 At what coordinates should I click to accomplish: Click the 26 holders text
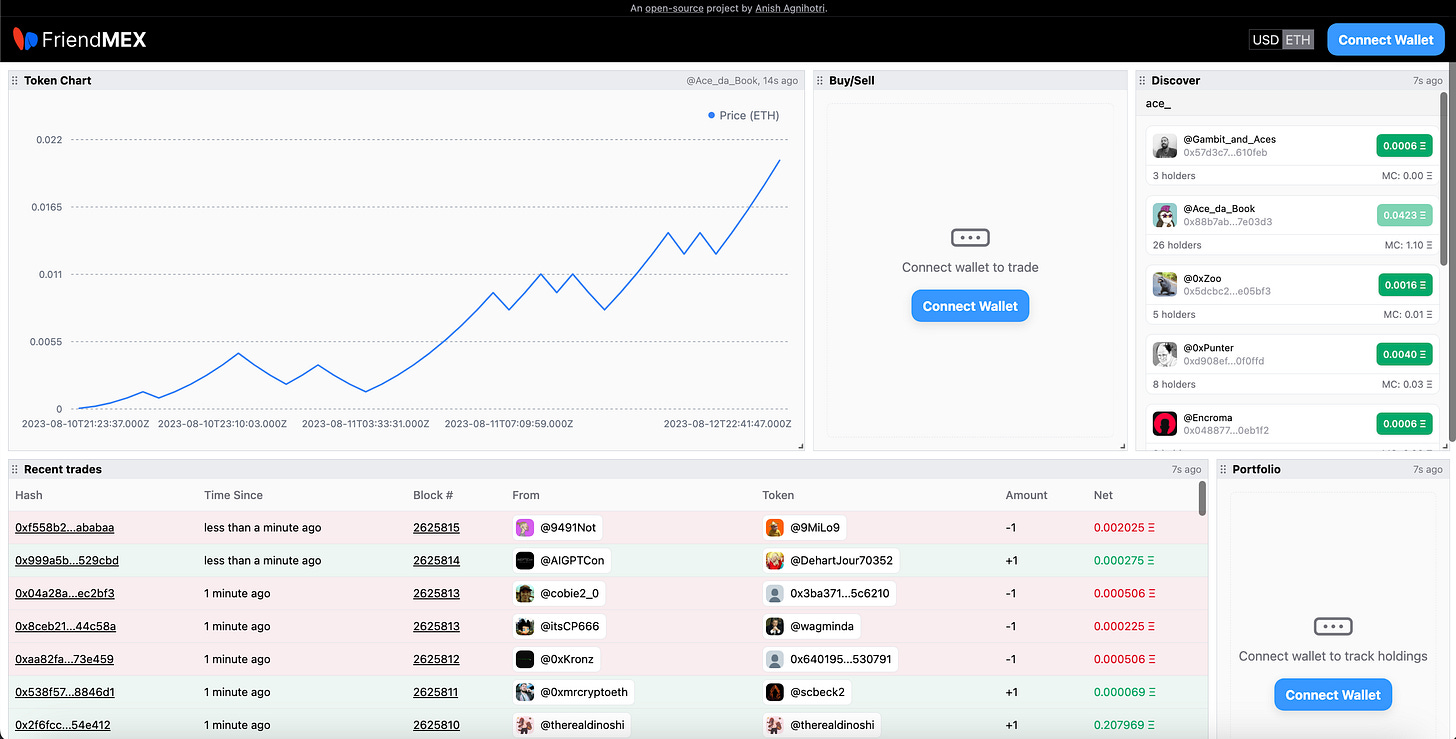pos(1177,245)
